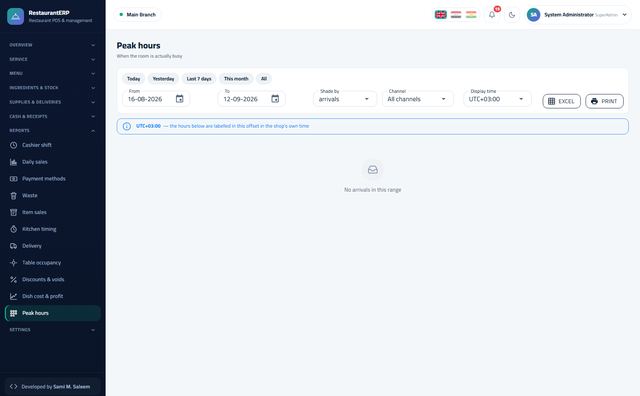Expand the Menu sidebar section
The width and height of the screenshot is (640, 396).
[52, 73]
